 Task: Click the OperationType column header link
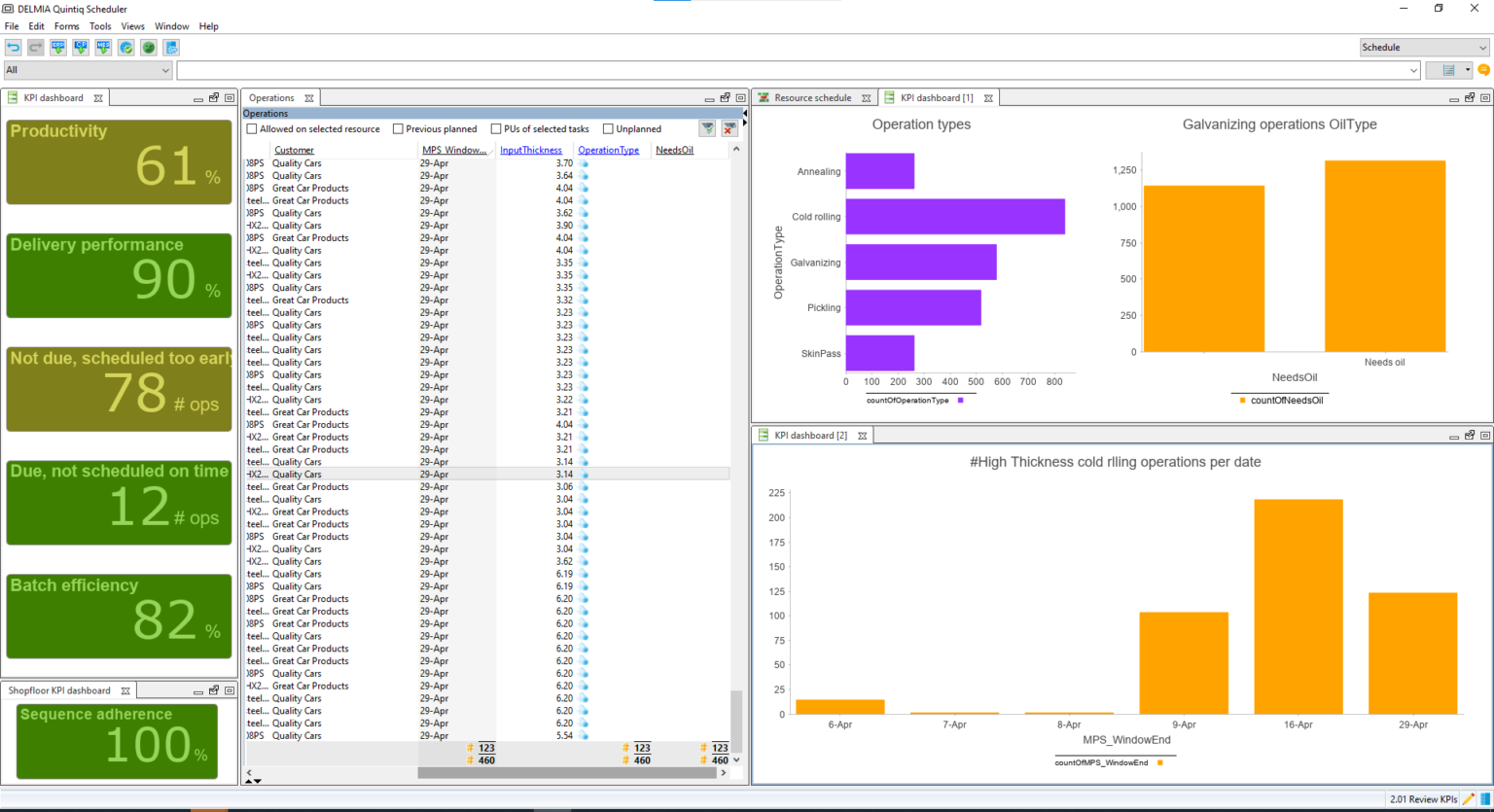pos(609,150)
